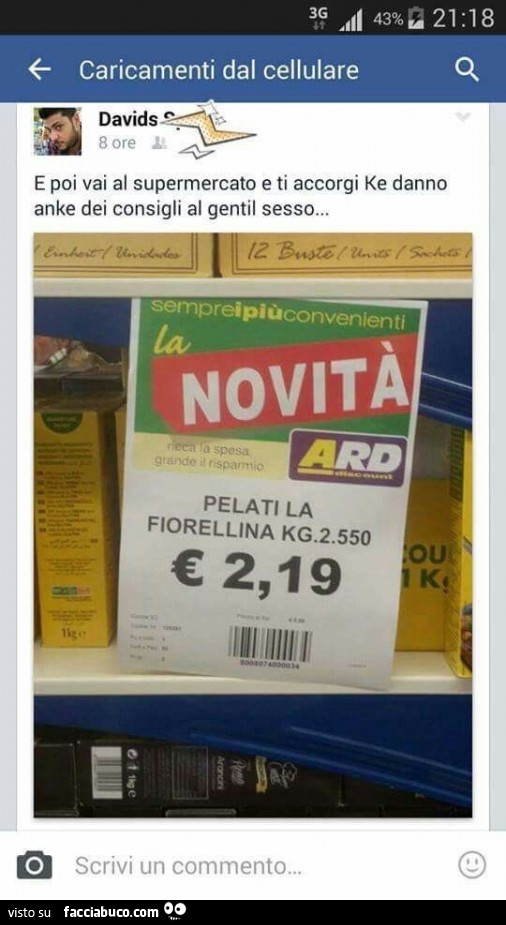Open Davids profile name link

[127, 119]
